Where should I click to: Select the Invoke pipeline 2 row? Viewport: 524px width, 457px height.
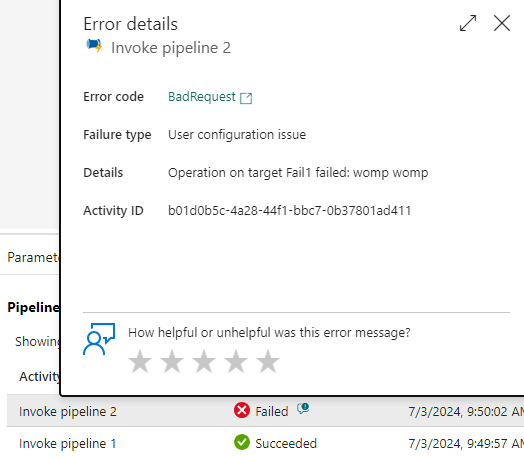(265, 411)
